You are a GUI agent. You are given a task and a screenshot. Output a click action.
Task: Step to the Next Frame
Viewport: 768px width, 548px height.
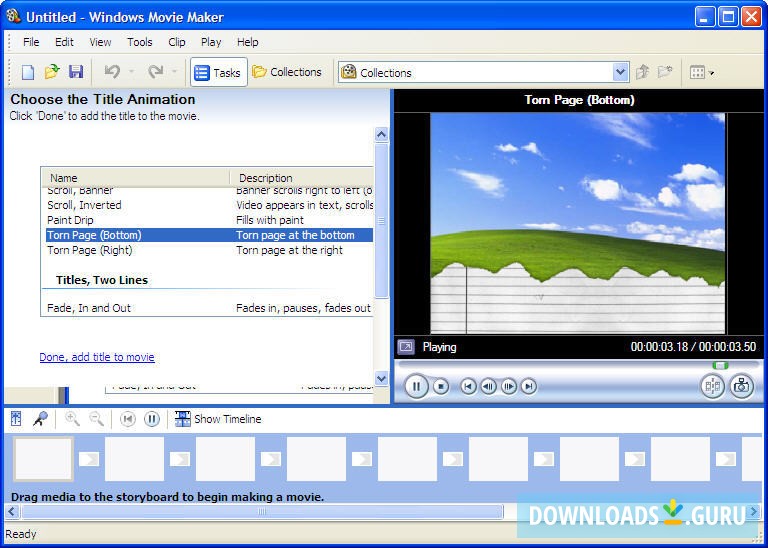(x=509, y=386)
